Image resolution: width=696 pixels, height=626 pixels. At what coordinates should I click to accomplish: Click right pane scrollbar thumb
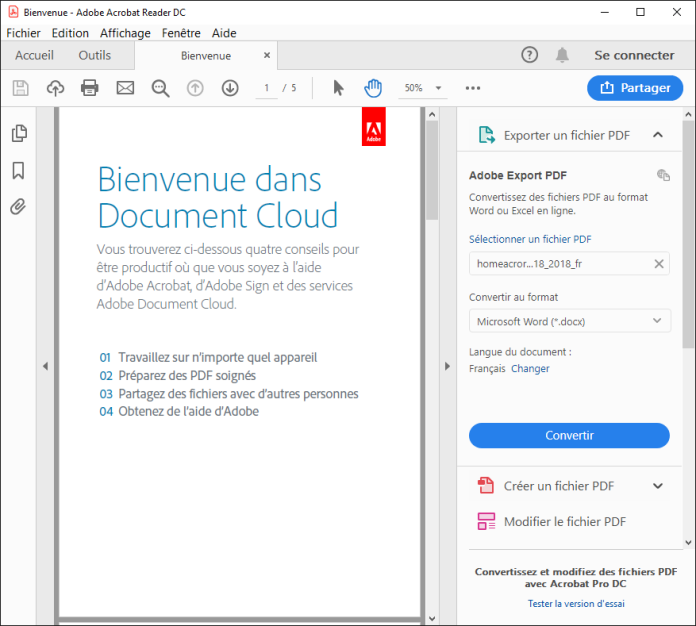tap(688, 234)
